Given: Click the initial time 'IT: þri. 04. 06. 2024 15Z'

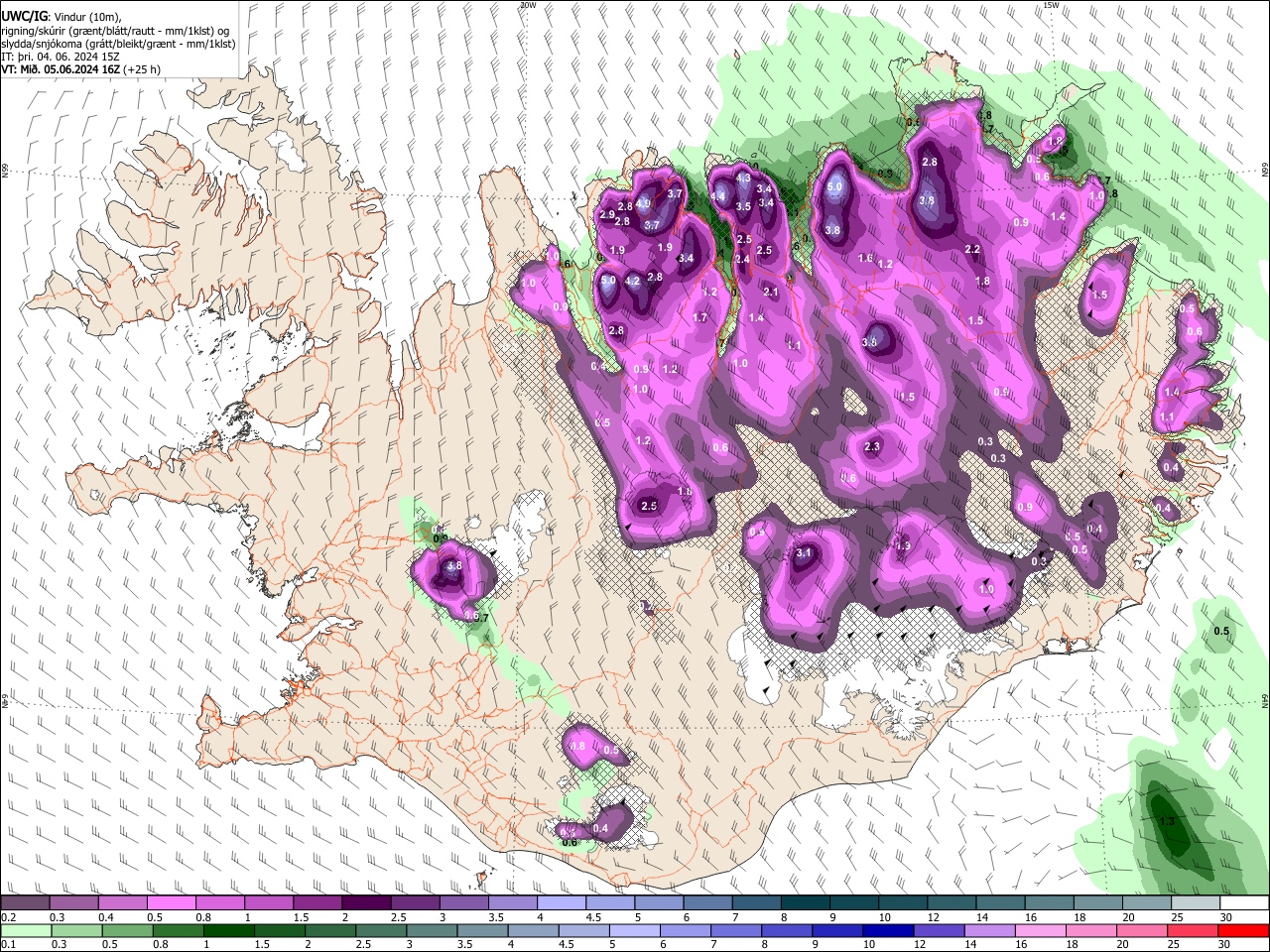Looking at the screenshot, I should [61, 57].
